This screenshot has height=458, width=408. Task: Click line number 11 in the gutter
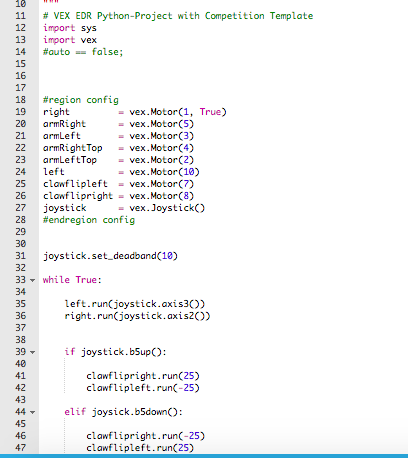(x=20, y=16)
